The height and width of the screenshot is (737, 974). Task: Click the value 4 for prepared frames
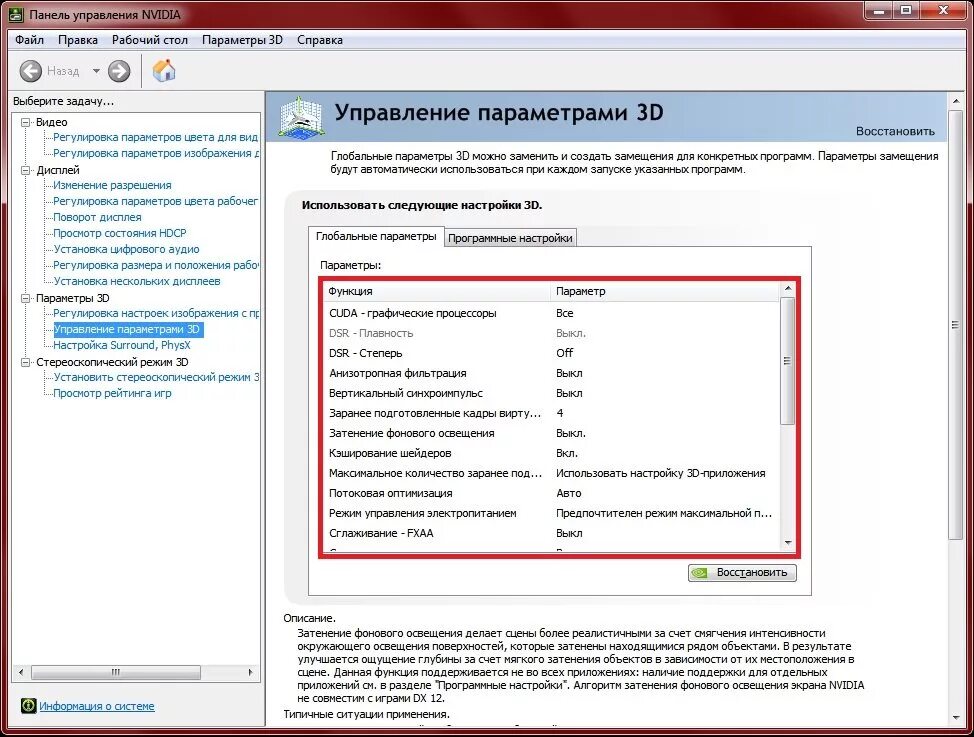coord(560,413)
